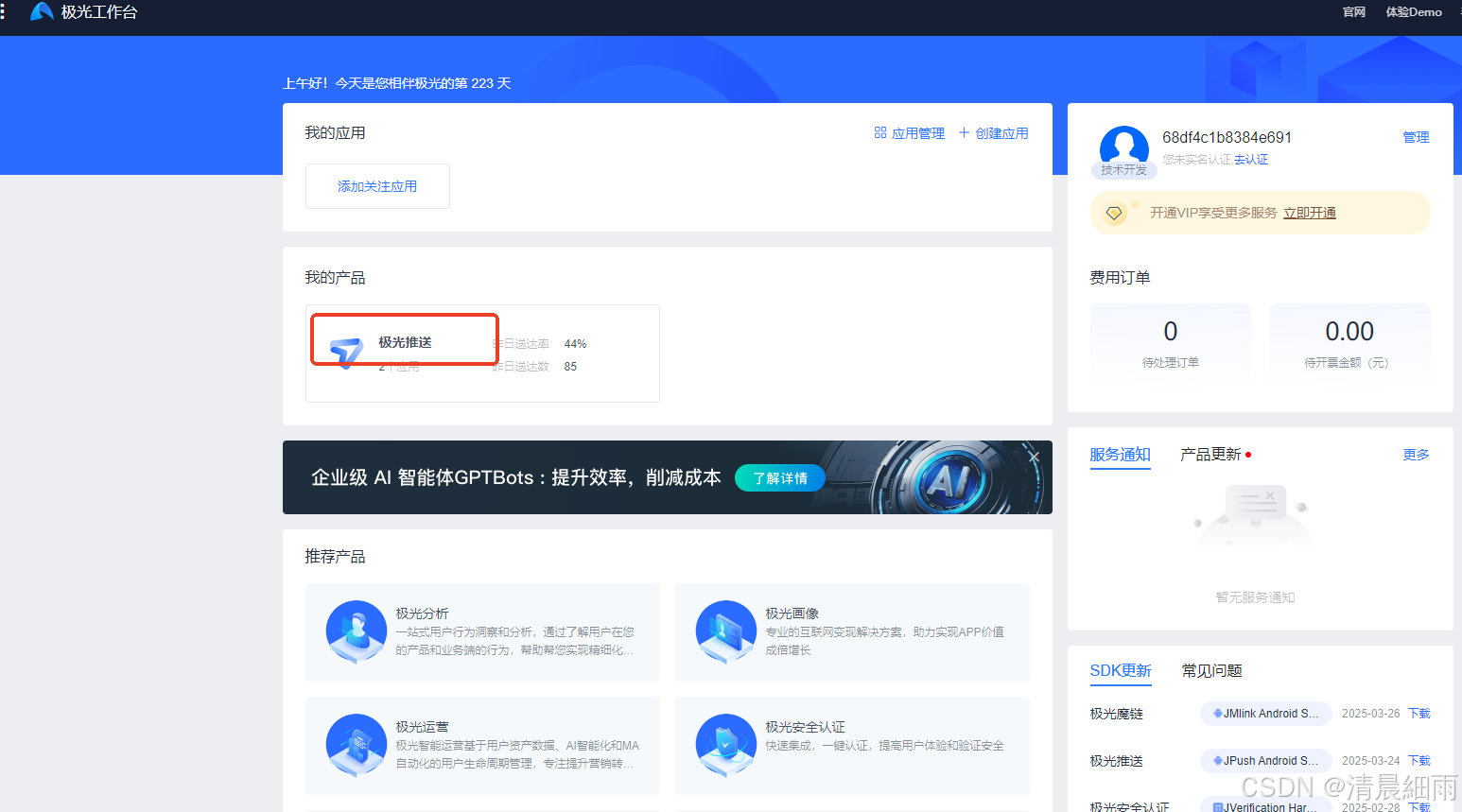Click 创建应用 to create an app

coord(993,133)
